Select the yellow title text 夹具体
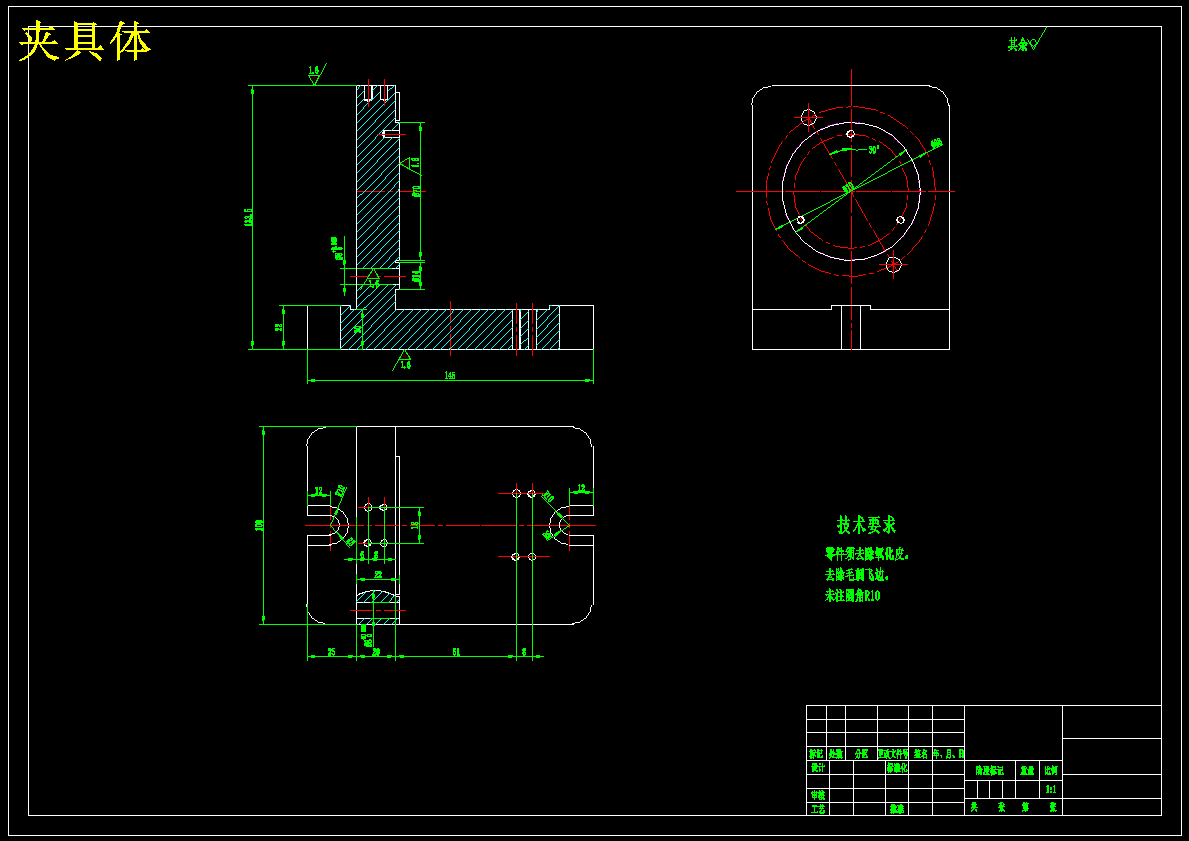 click(x=85, y=42)
